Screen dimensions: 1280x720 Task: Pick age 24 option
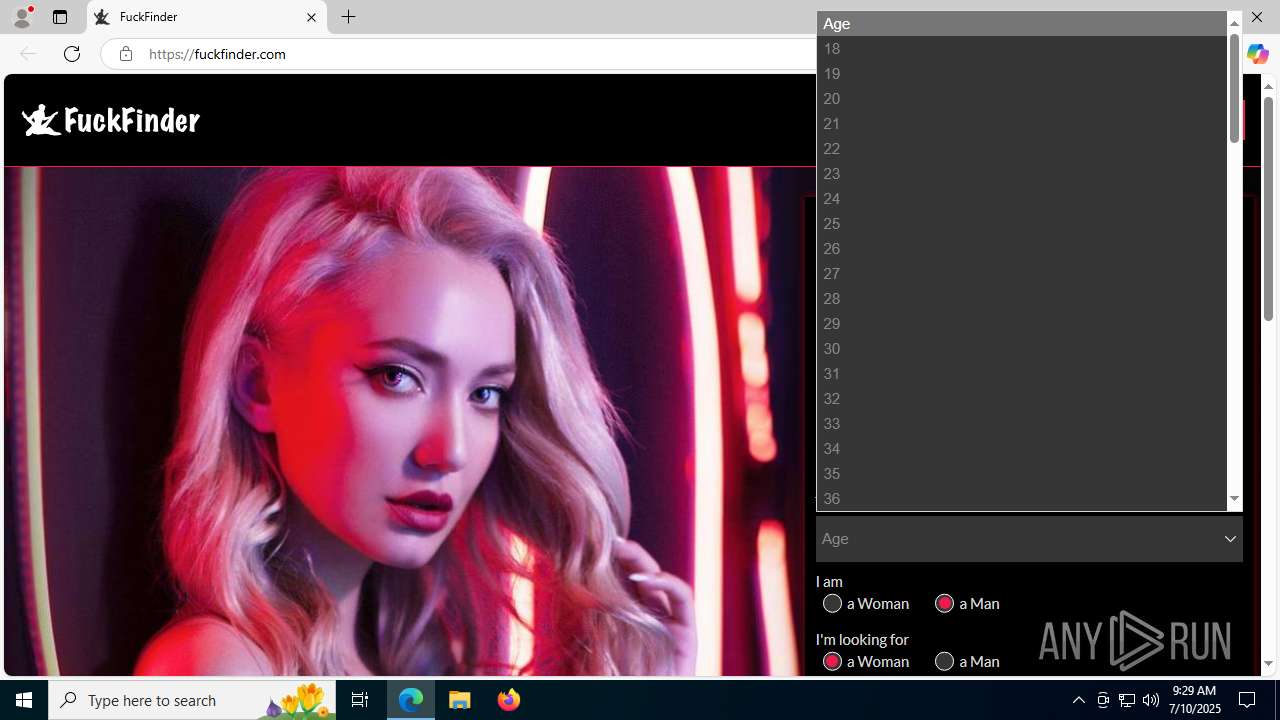1022,198
